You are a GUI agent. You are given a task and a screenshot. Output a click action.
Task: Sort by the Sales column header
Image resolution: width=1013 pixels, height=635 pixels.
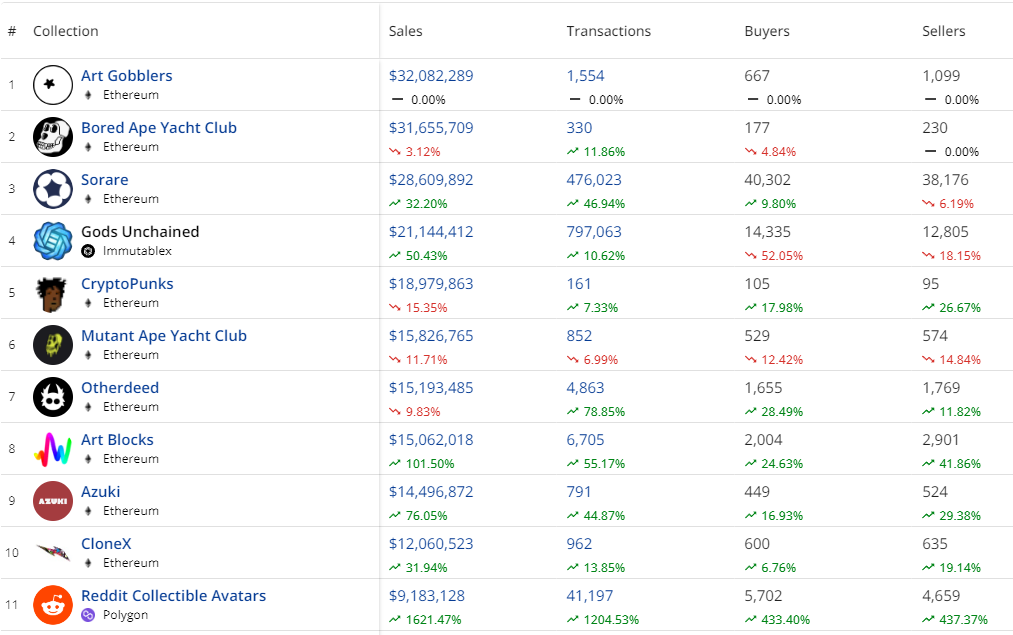(405, 31)
